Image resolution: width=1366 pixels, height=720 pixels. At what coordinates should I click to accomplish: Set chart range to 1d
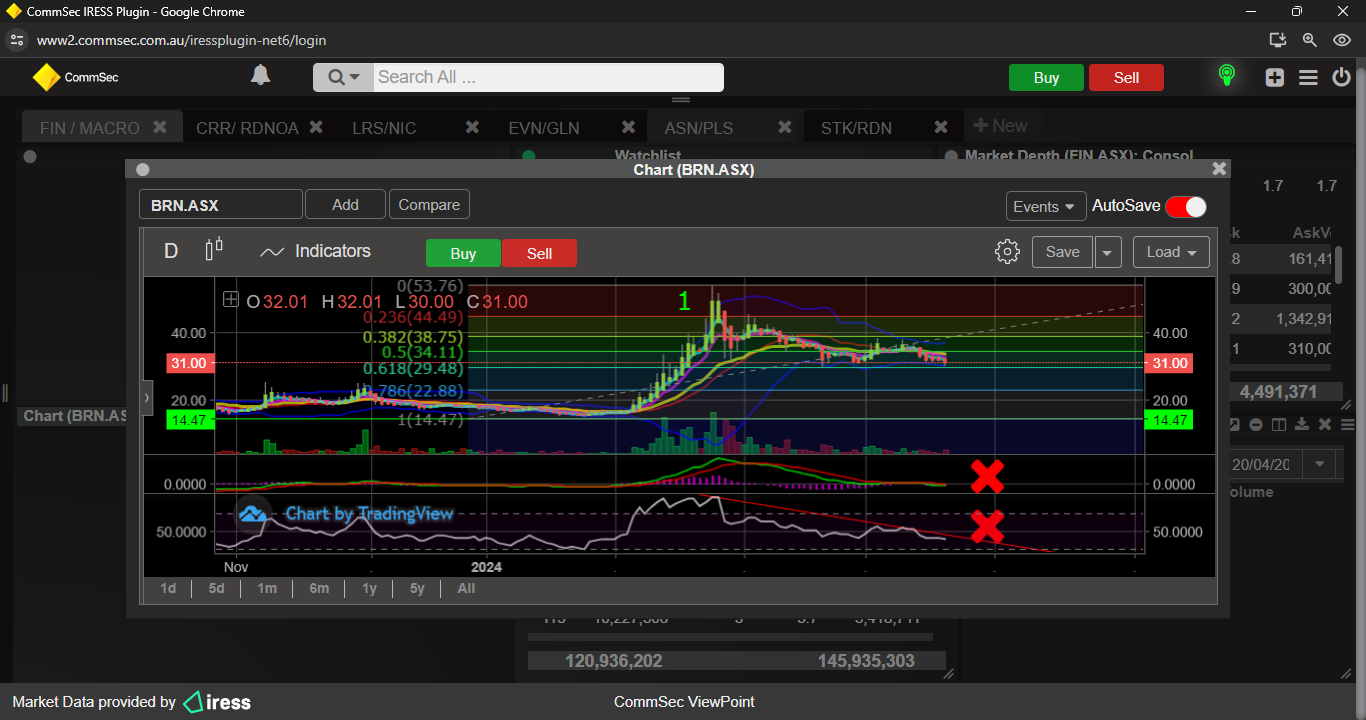click(x=168, y=589)
